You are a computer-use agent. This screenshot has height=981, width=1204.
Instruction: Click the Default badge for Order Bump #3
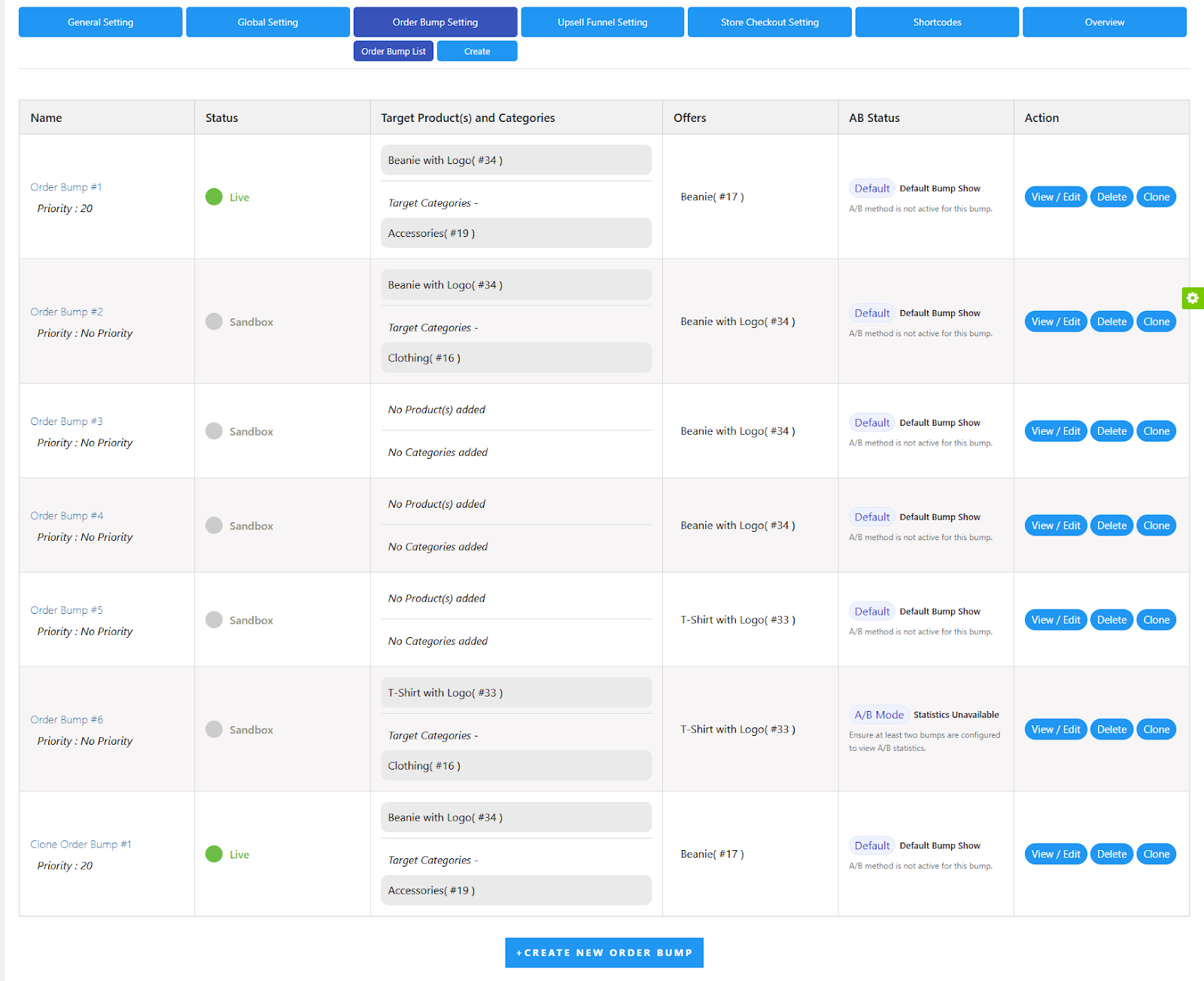pyautogui.click(x=871, y=422)
